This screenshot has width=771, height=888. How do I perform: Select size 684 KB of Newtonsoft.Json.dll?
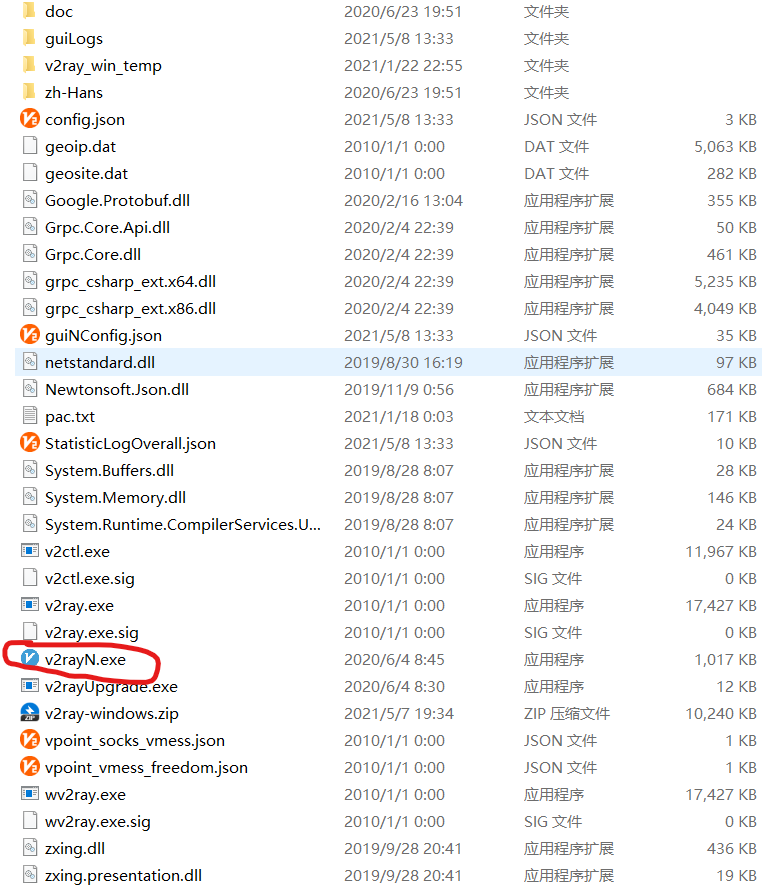pyautogui.click(x=731, y=390)
